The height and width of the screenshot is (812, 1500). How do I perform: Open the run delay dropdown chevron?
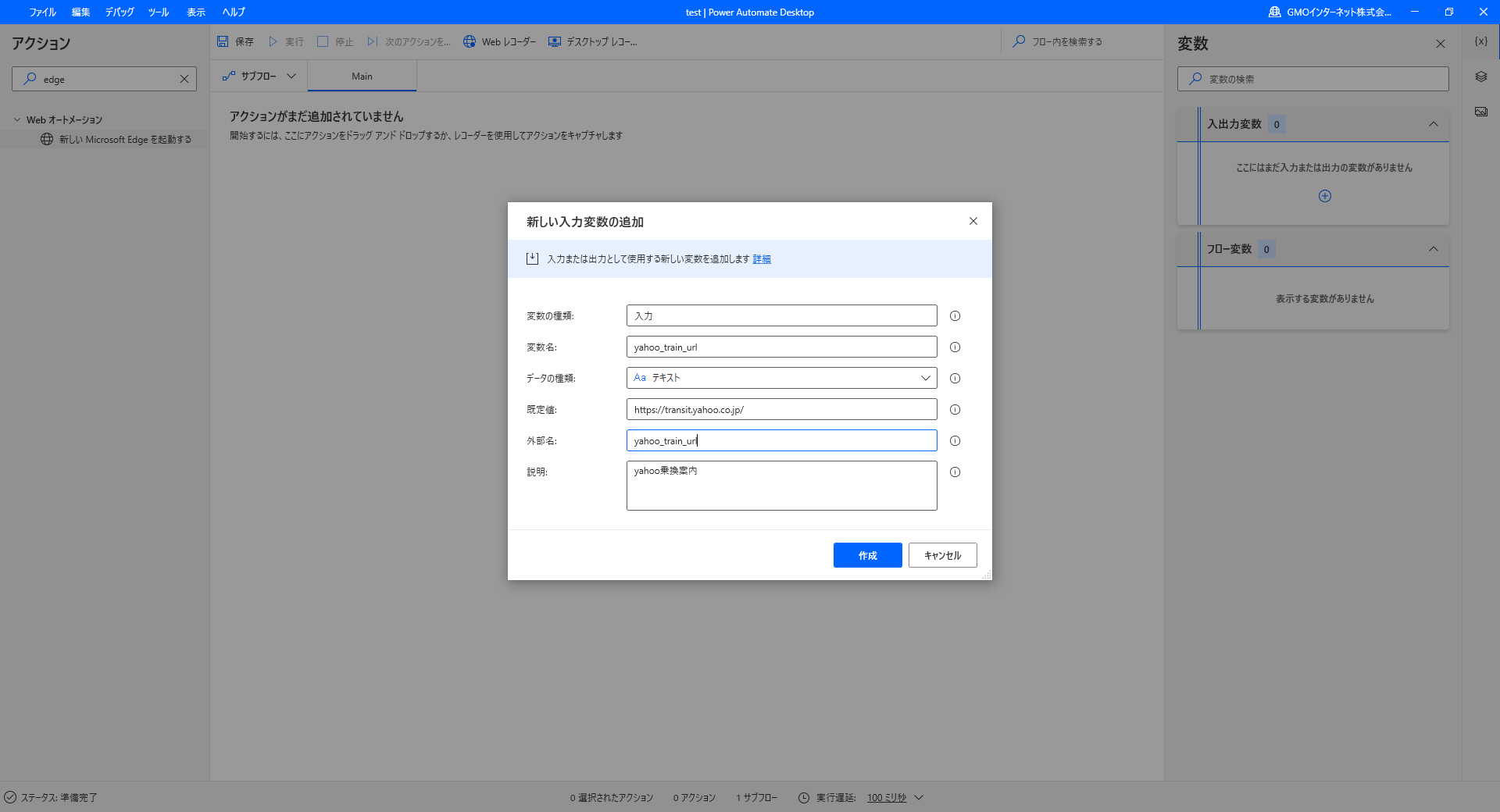tap(919, 797)
